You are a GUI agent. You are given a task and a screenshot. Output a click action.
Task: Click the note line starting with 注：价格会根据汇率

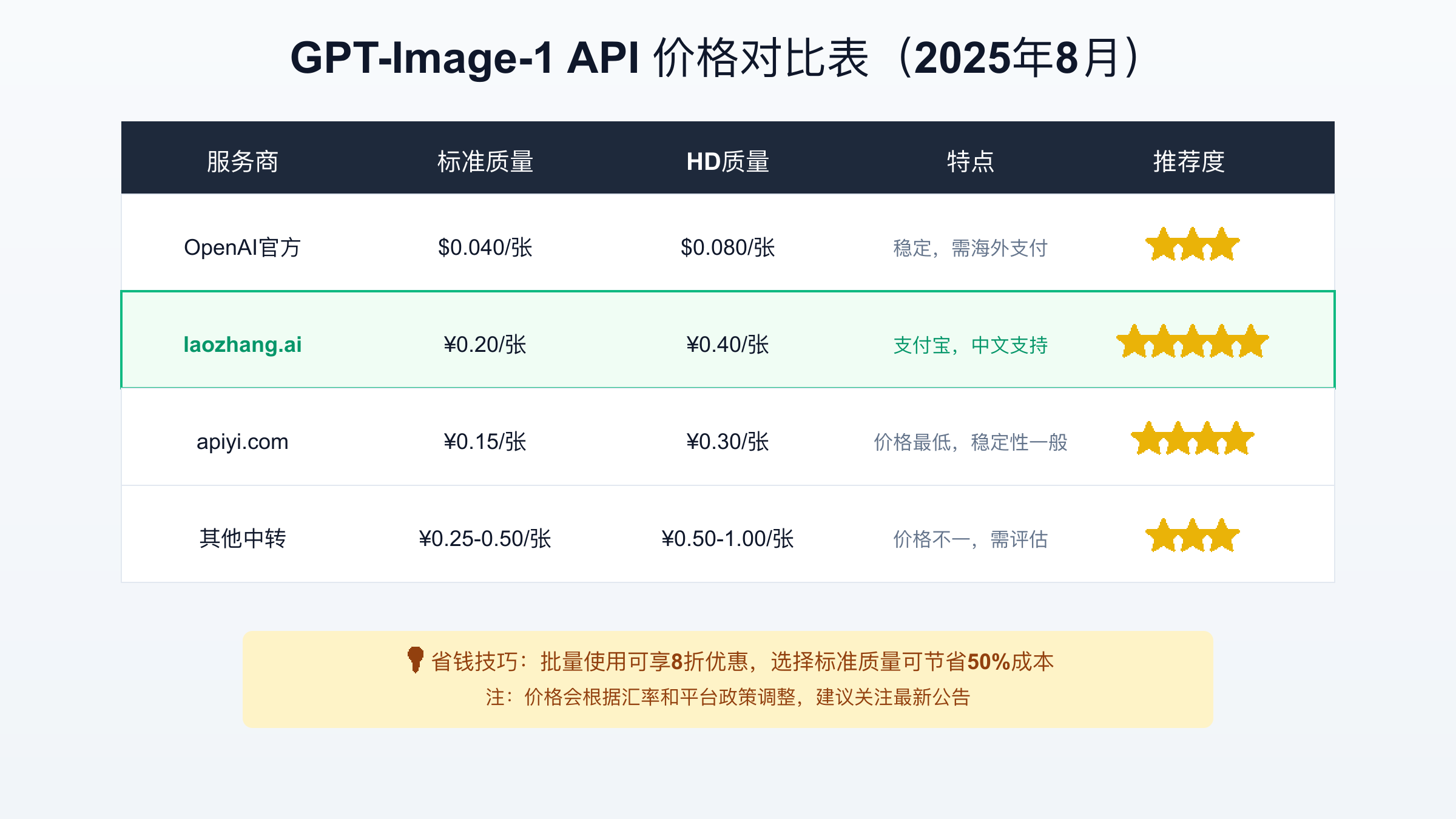pyautogui.click(x=728, y=697)
